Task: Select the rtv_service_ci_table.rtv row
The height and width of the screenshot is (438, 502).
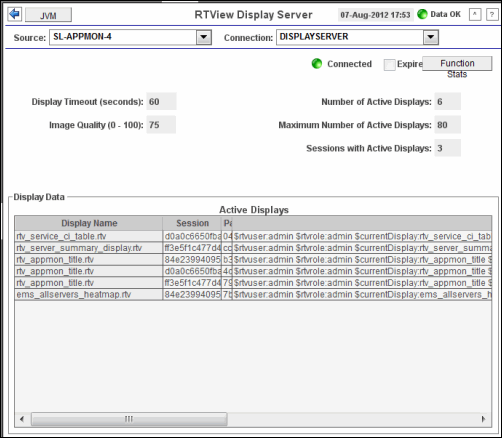Action: click(x=253, y=236)
